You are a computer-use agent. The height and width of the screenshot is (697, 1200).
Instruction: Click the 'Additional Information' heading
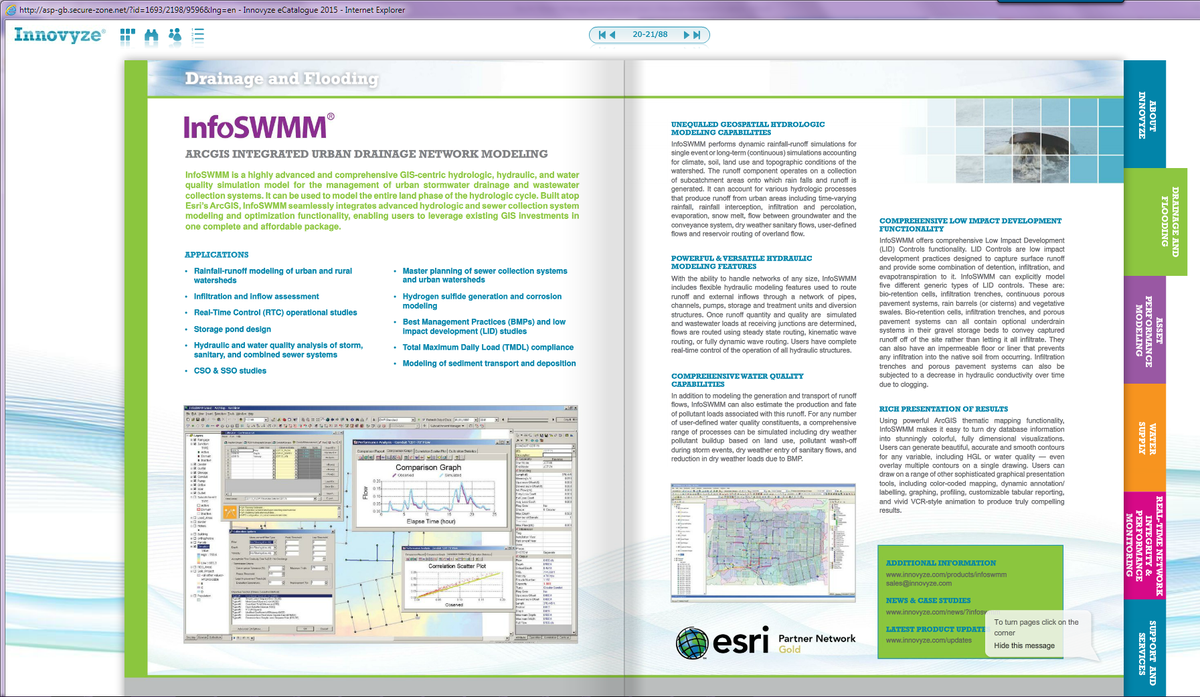(x=941, y=563)
